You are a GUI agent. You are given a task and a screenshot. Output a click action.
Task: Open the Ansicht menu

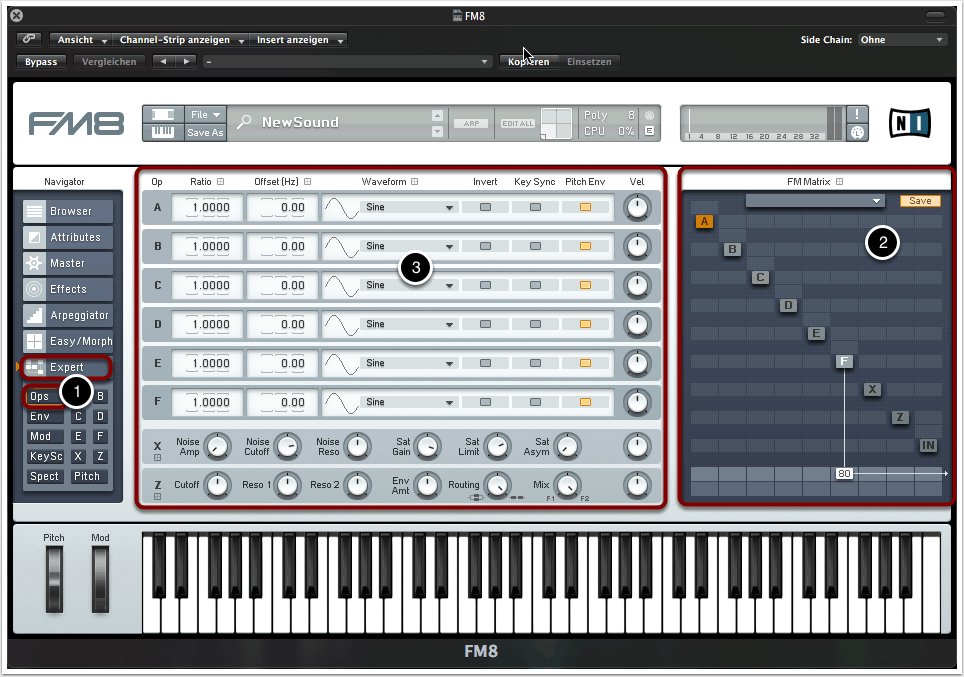(x=83, y=40)
